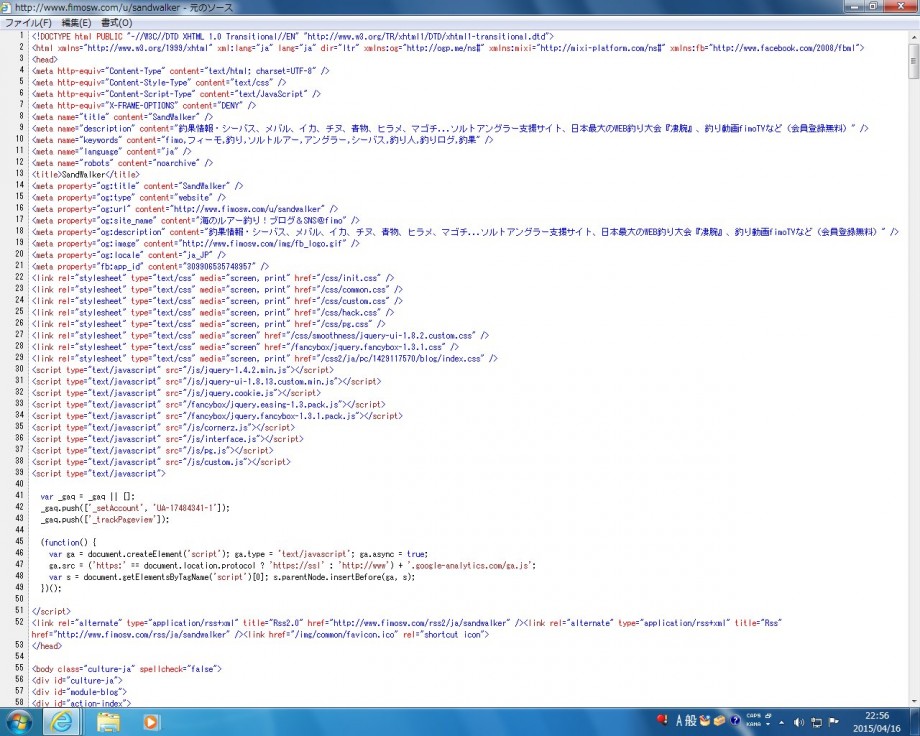Click the vertical scrollbar down arrow
Viewport: 920px width, 736px height.
click(914, 702)
